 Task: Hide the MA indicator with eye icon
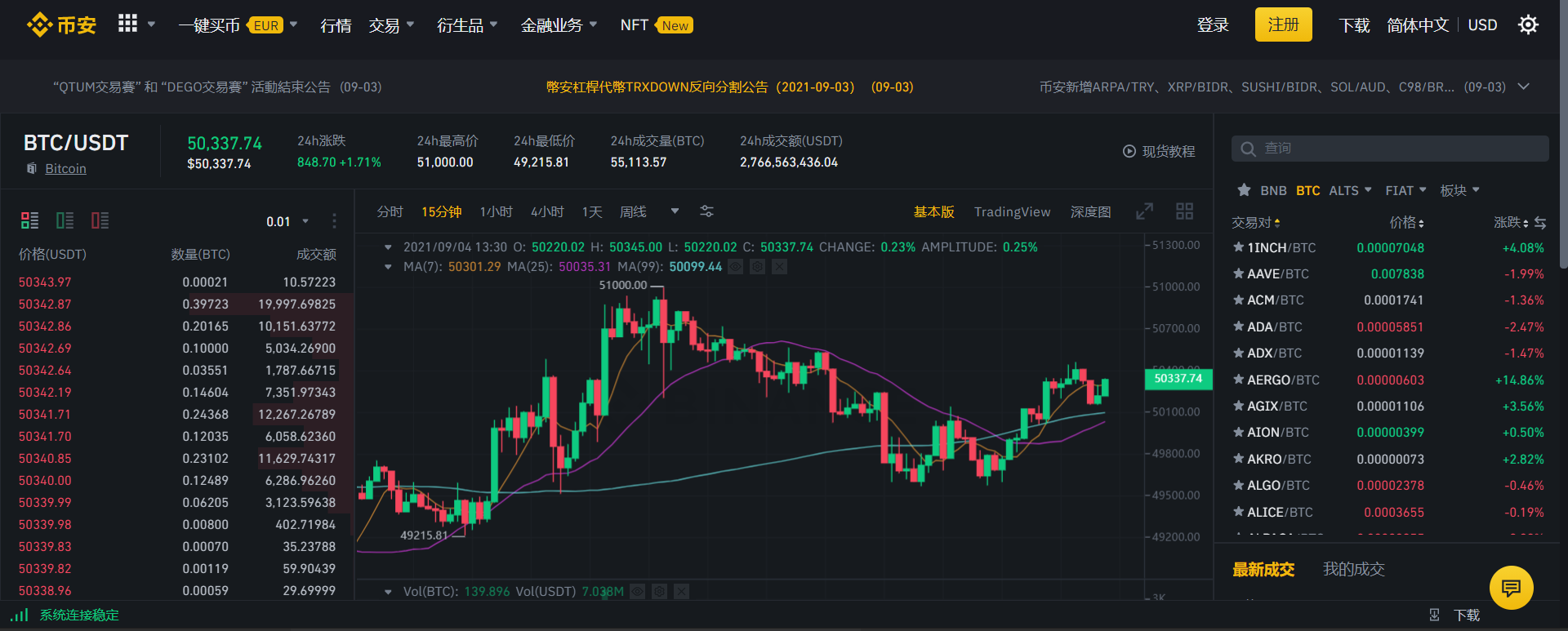[736, 267]
